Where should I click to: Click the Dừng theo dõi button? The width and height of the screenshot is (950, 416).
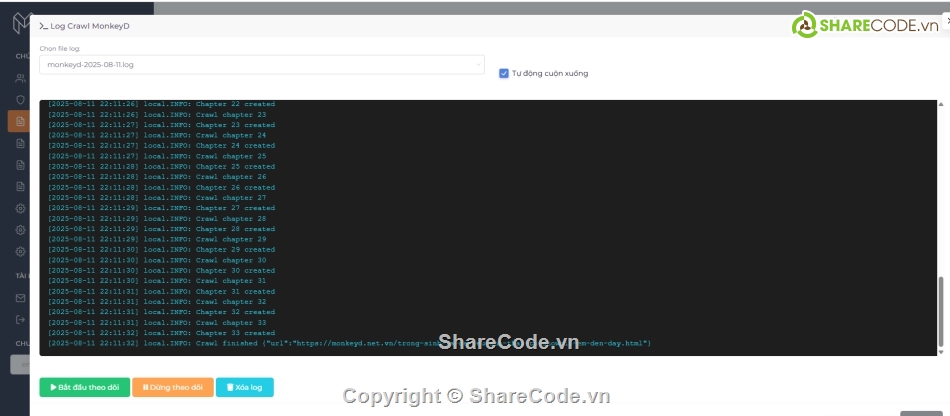[x=173, y=388]
